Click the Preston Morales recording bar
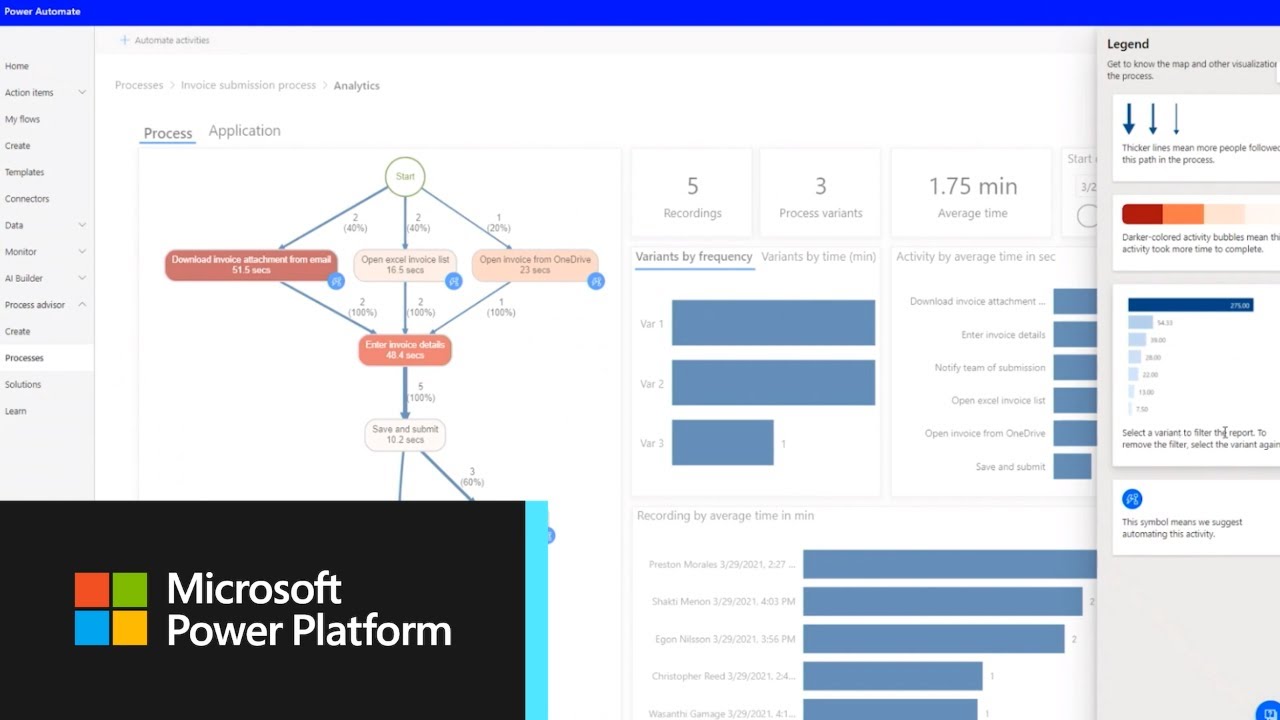Screen dimensions: 1280x720 (x=949, y=564)
